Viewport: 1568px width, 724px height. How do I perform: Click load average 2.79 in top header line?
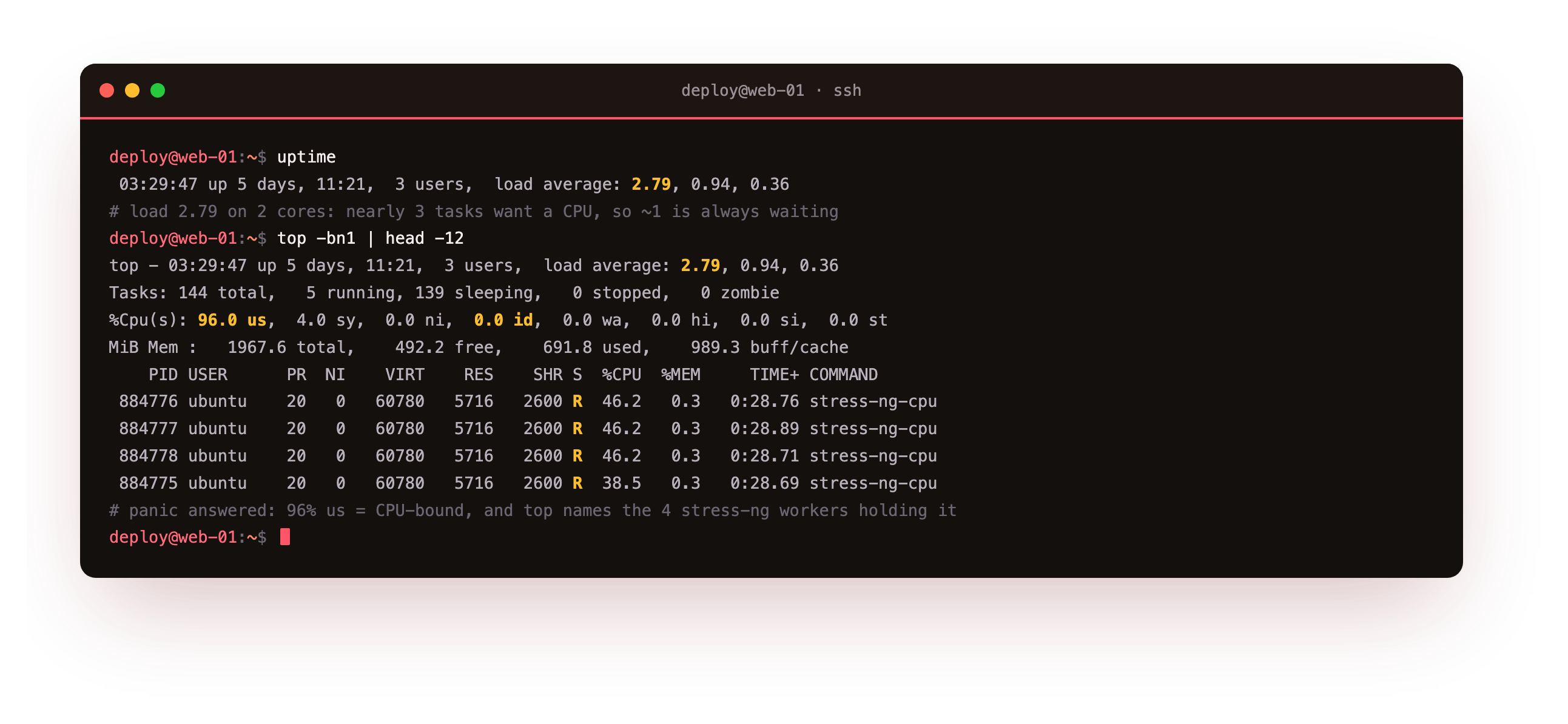(700, 266)
